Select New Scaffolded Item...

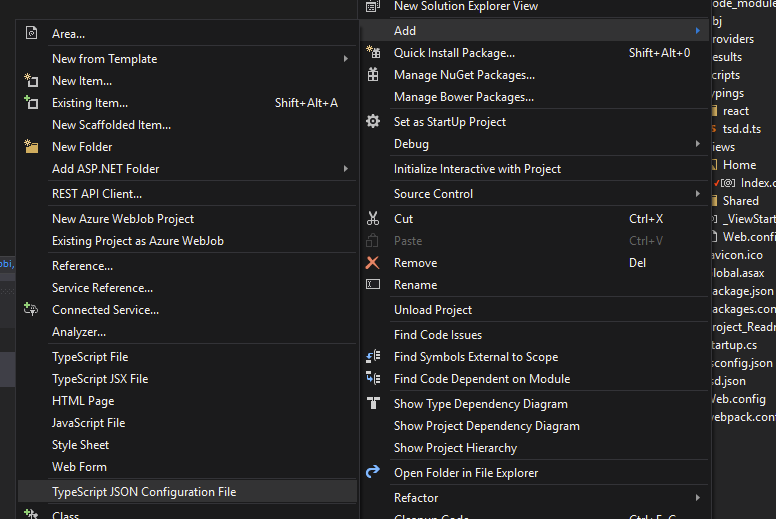click(187, 125)
